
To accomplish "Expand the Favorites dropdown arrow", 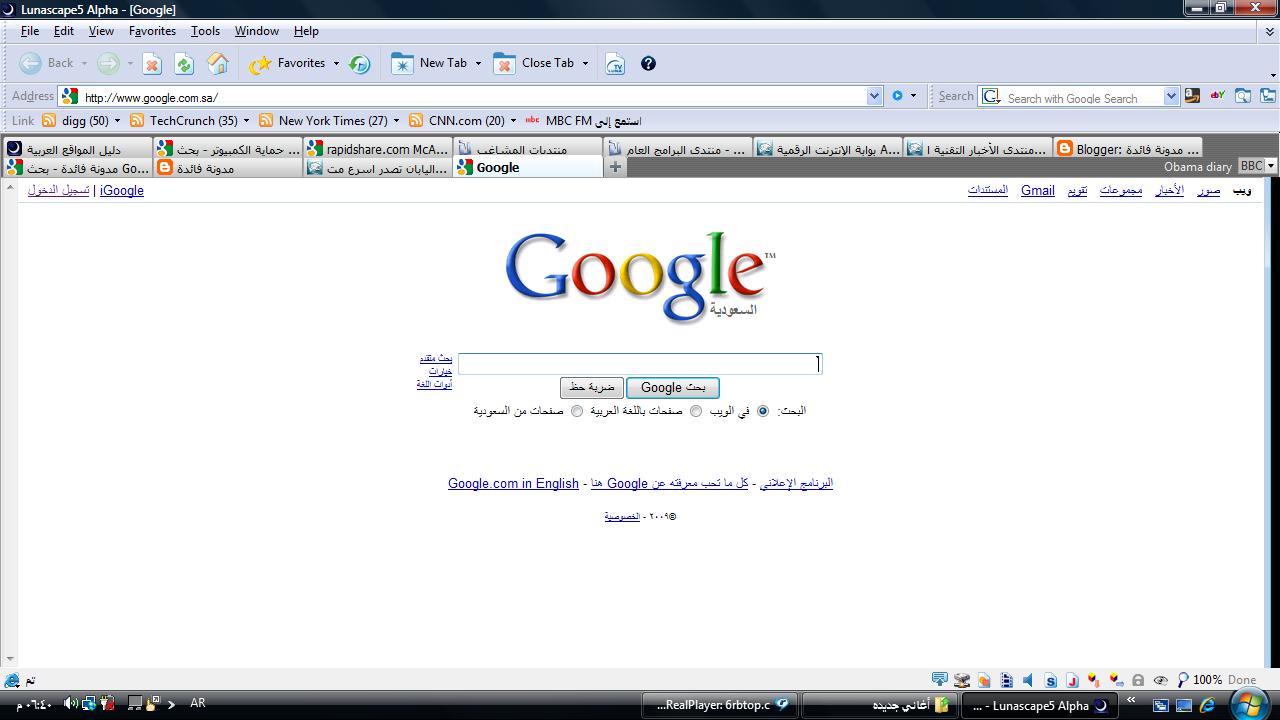I will coord(336,64).
